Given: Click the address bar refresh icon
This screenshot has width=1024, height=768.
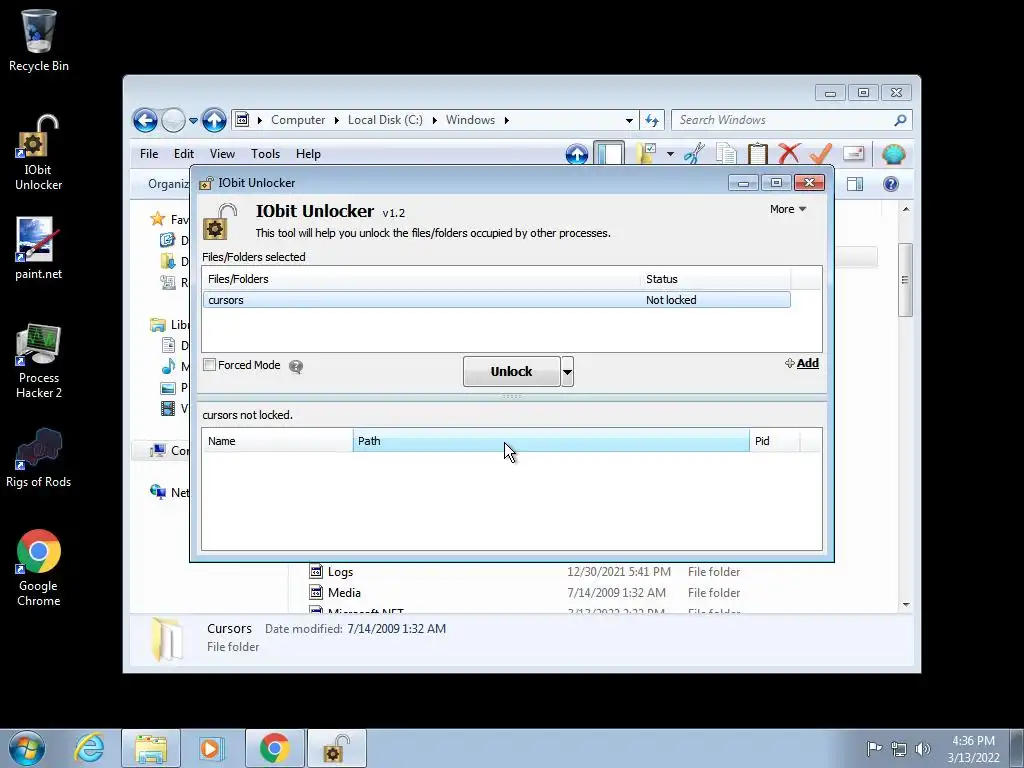Looking at the screenshot, I should pos(652,120).
